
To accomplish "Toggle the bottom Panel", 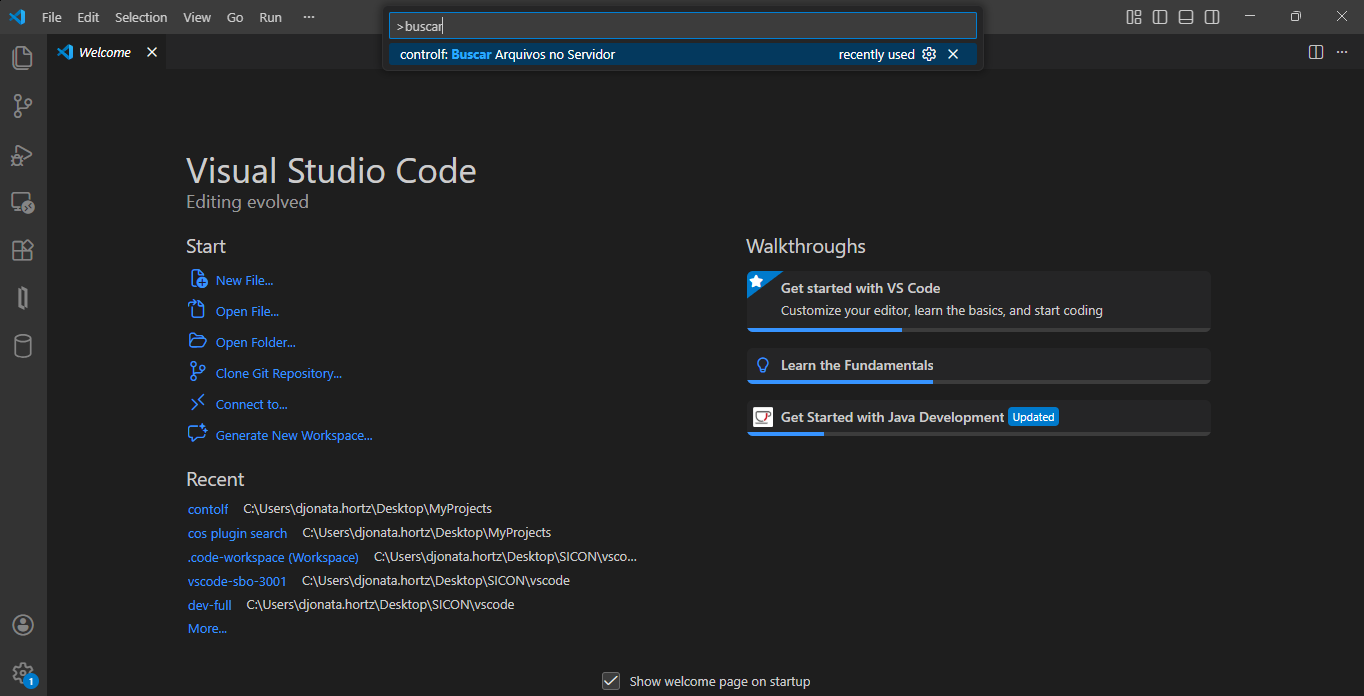I will tap(1186, 17).
